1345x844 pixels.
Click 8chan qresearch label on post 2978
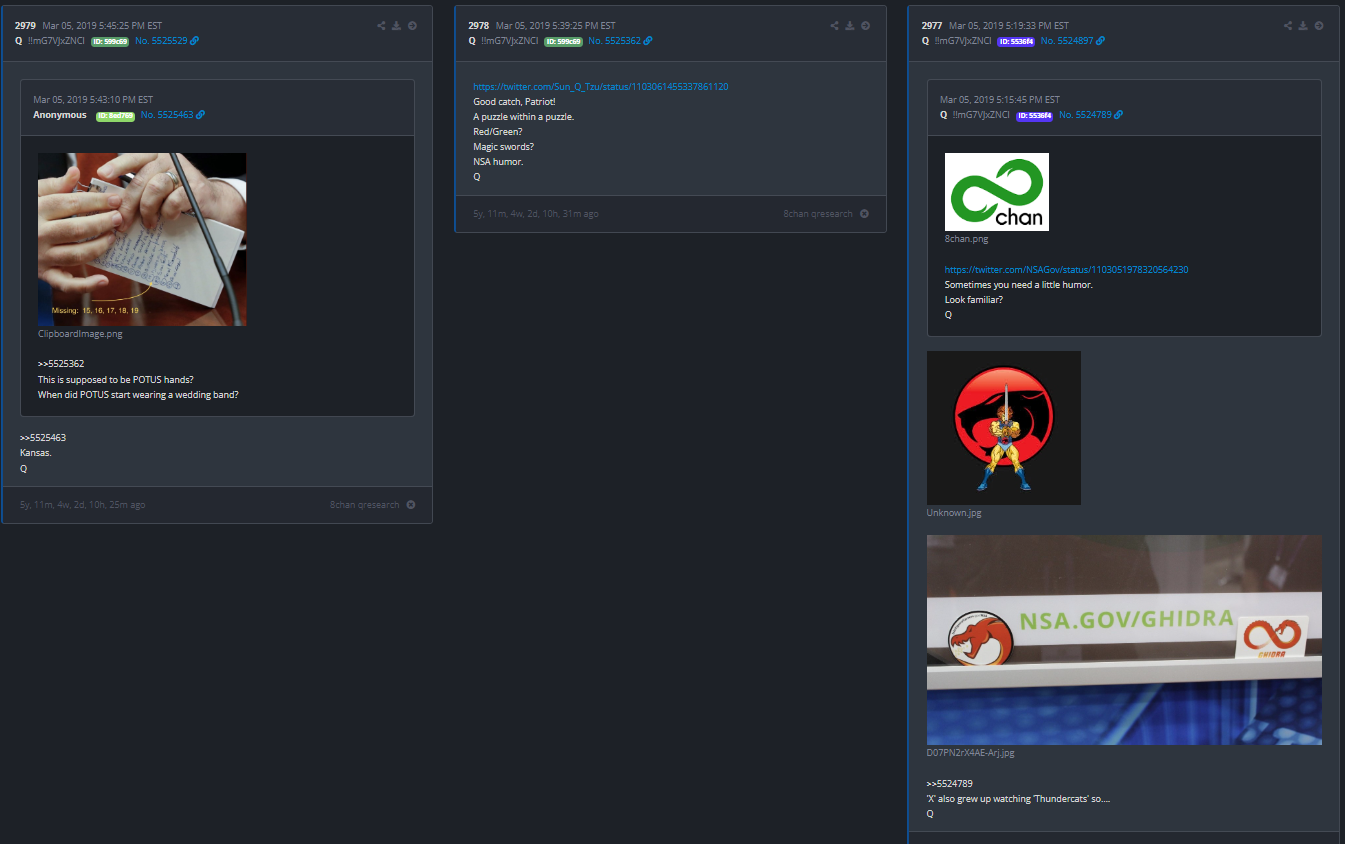[818, 214]
